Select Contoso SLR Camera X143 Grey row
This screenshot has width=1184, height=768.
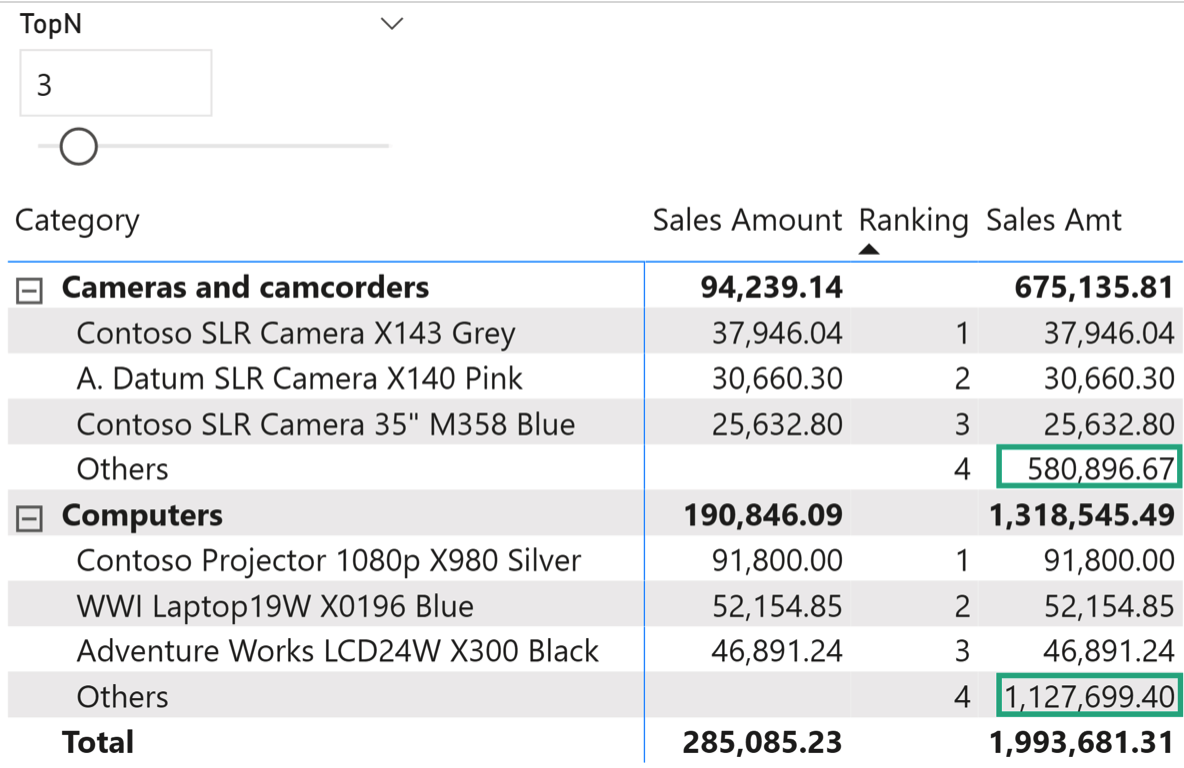coord(295,333)
